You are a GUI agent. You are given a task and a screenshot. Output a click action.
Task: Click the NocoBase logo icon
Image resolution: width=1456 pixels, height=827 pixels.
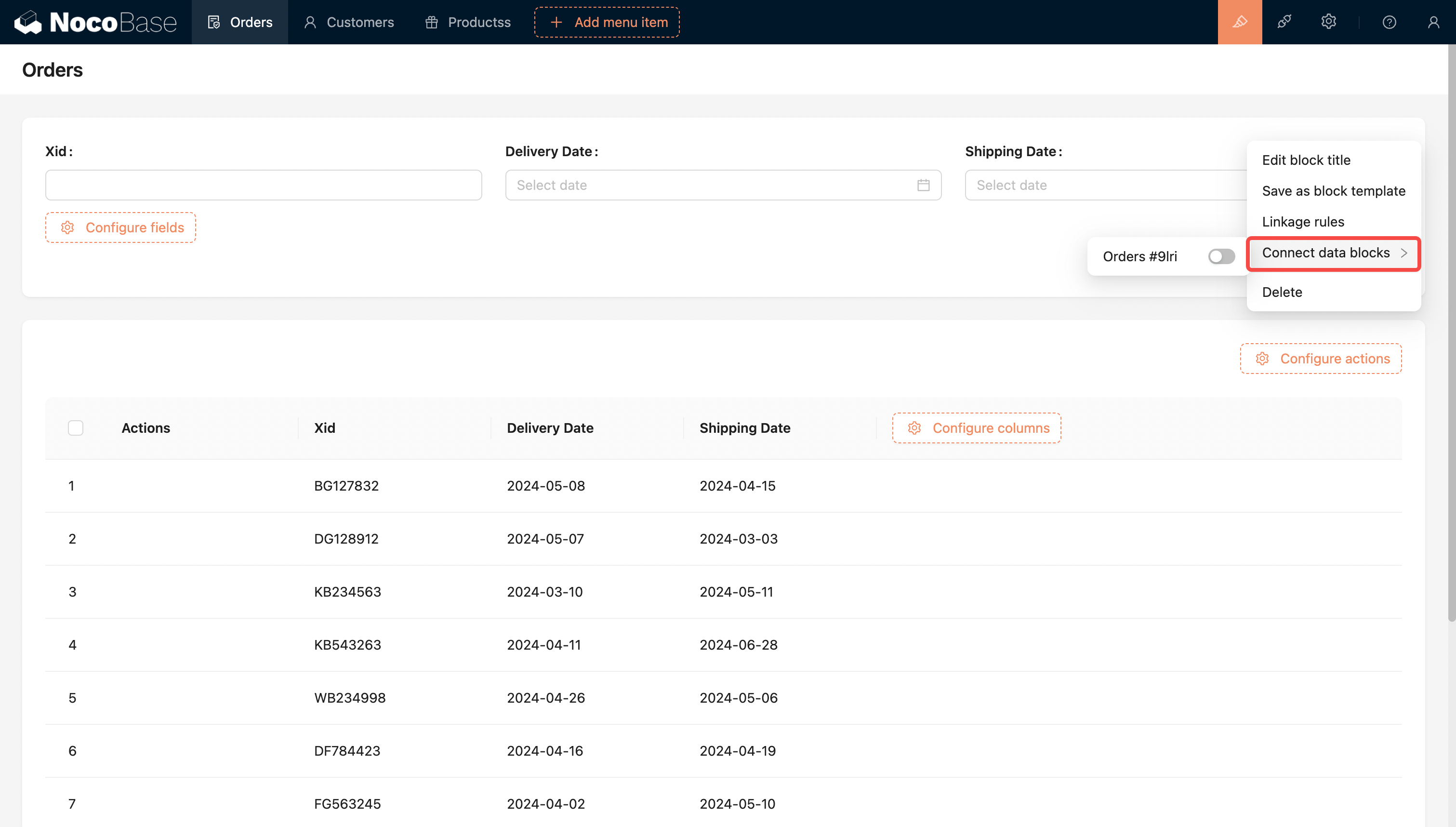[x=27, y=22]
